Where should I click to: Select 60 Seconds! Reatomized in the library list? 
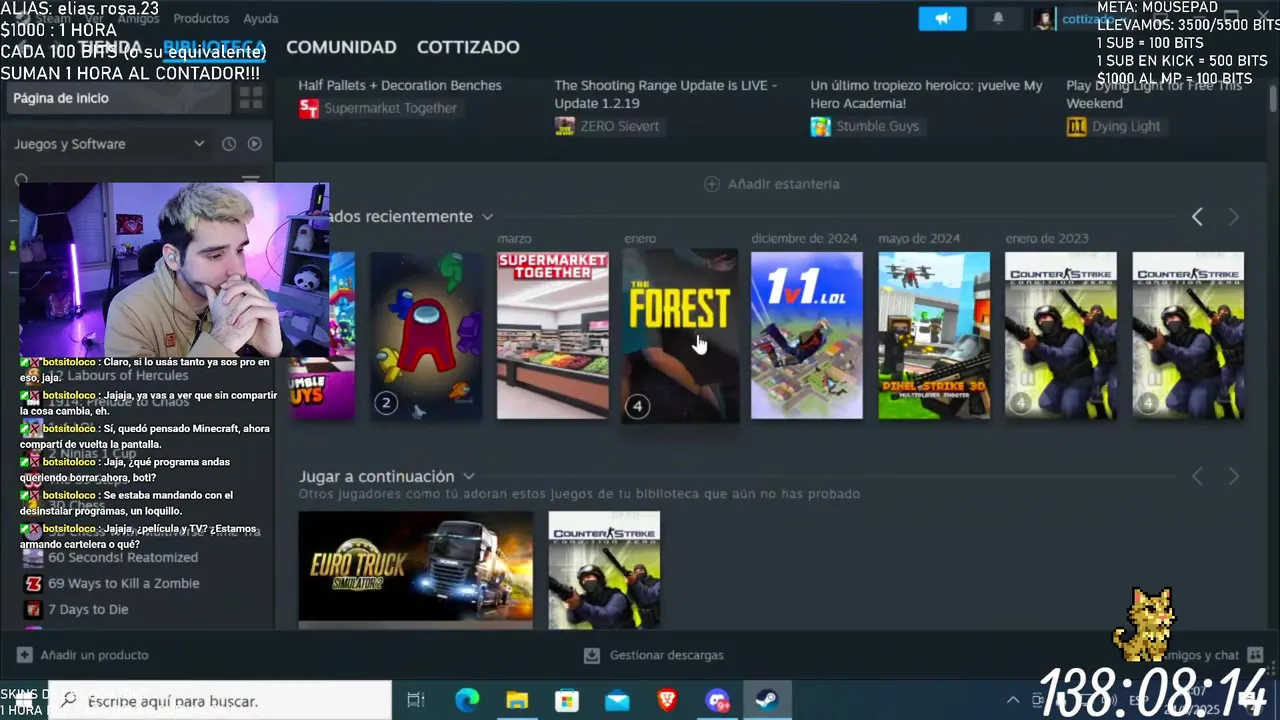123,558
